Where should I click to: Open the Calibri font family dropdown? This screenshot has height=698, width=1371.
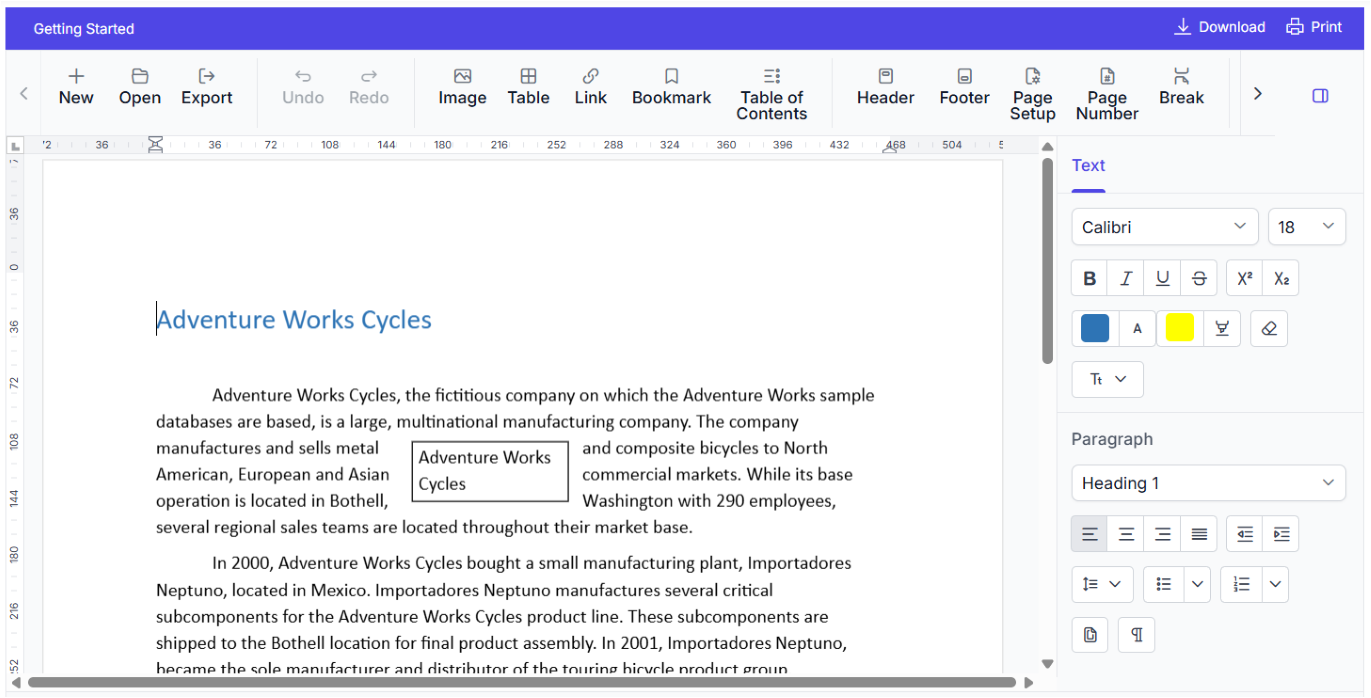click(1164, 227)
